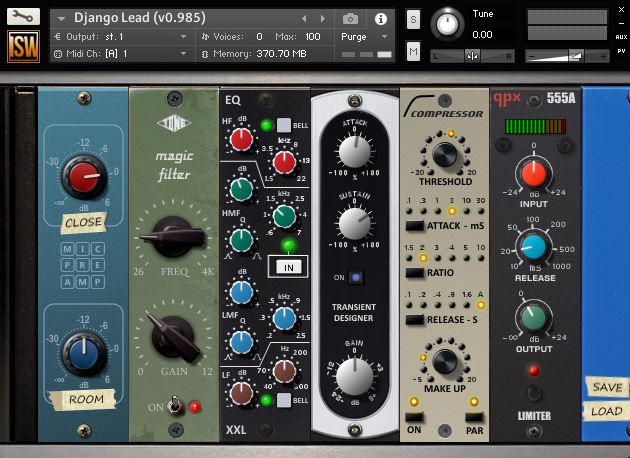
Task: Adjust the volume slider
Action: pyautogui.click(x=567, y=56)
